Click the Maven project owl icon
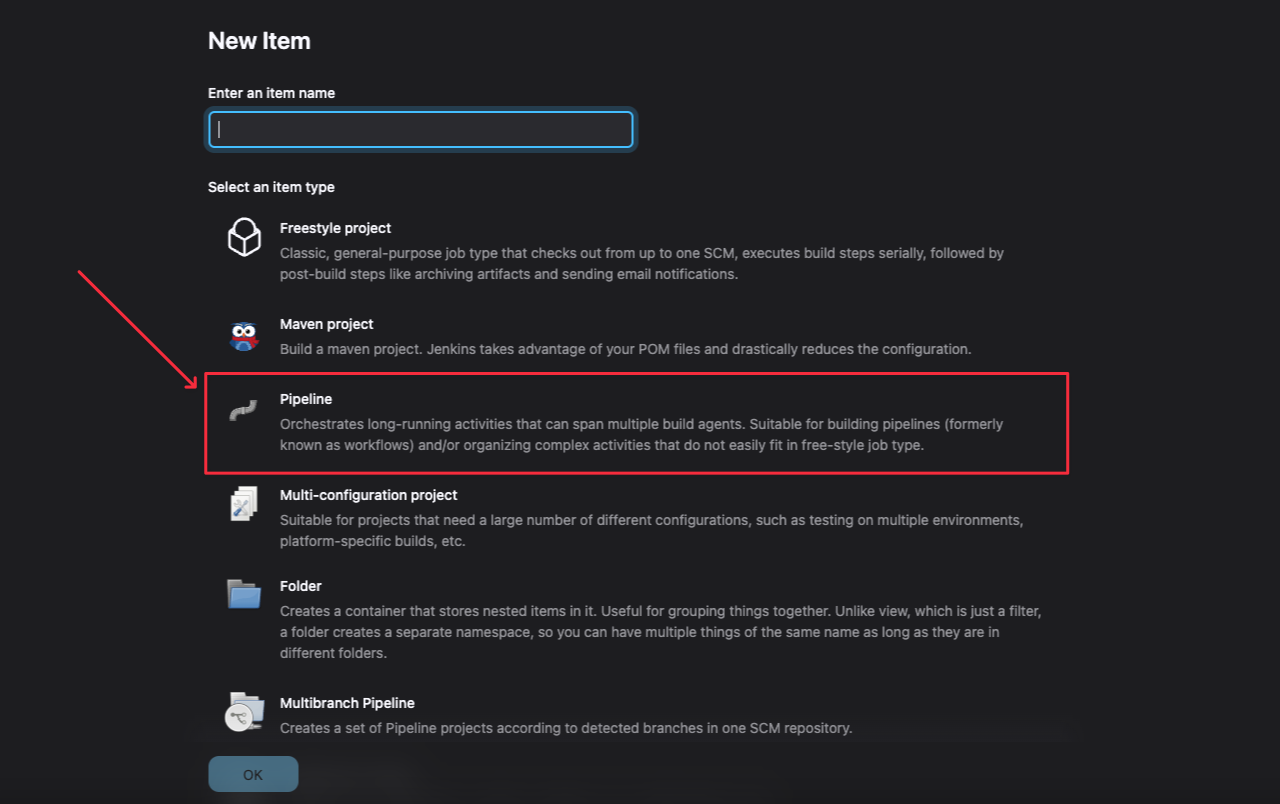 click(244, 336)
